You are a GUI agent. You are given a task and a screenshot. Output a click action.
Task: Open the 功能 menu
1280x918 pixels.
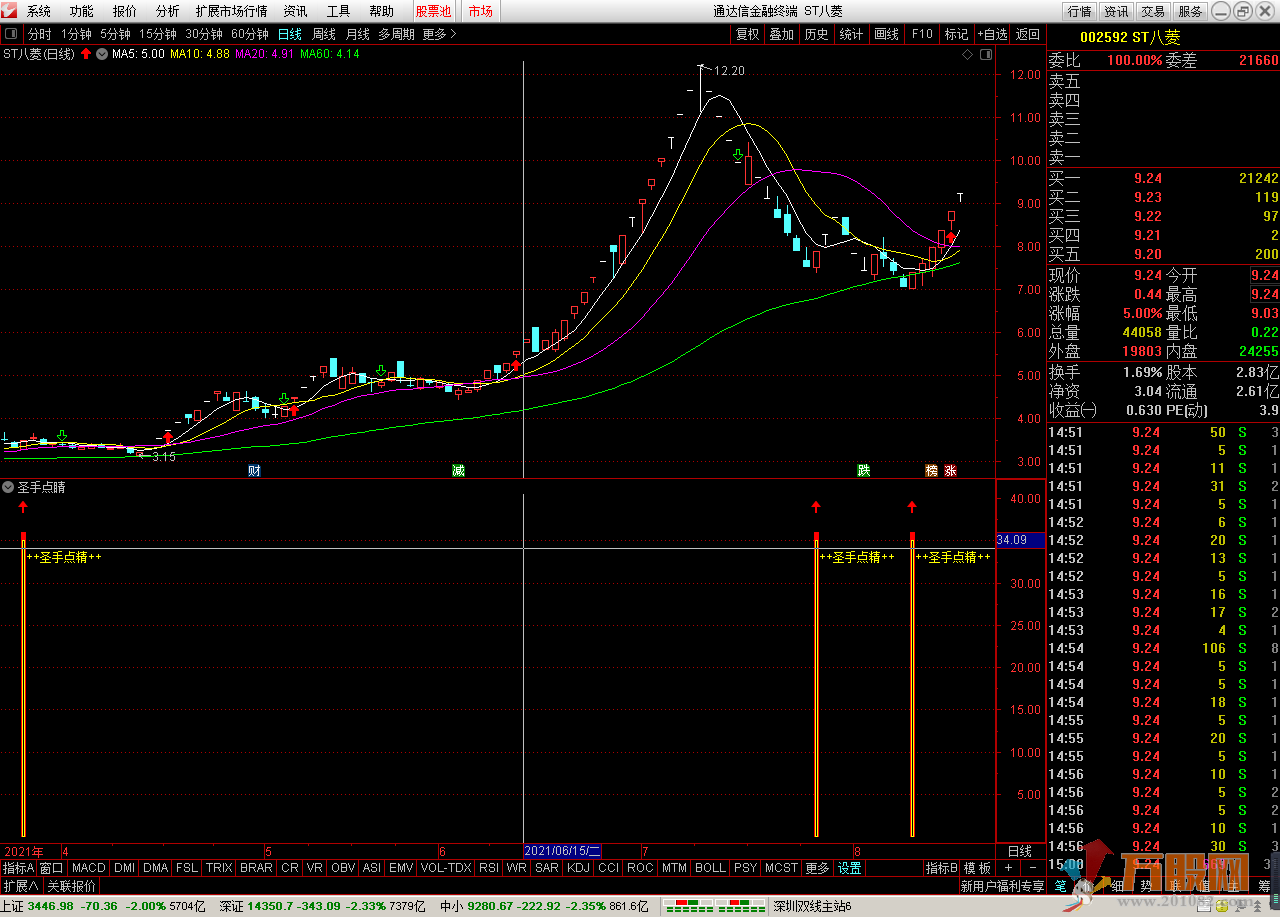tap(82, 12)
